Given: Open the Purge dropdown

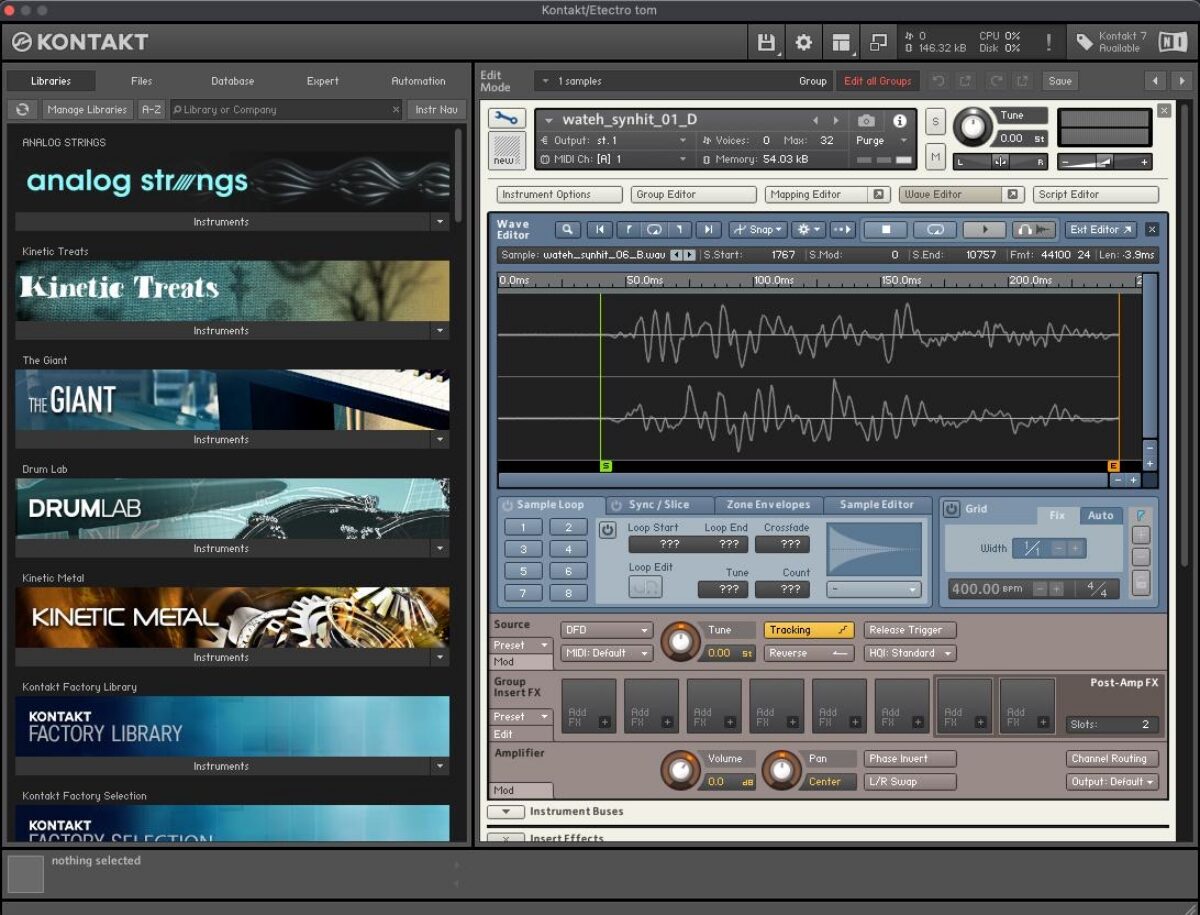Looking at the screenshot, I should [x=882, y=141].
